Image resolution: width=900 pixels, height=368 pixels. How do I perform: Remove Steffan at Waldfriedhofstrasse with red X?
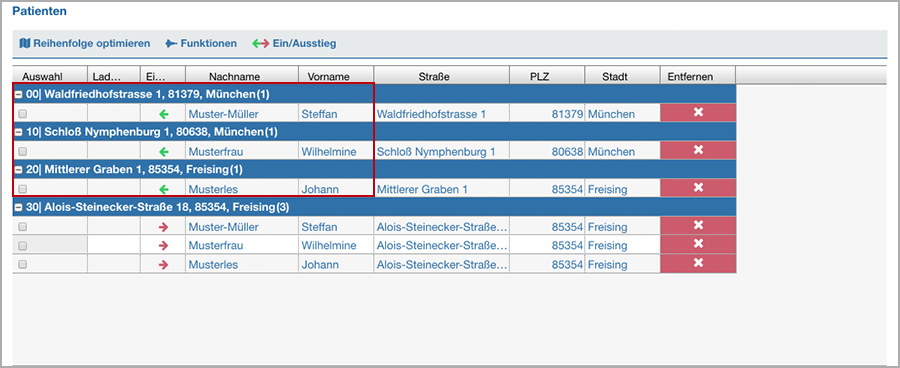tap(698, 113)
